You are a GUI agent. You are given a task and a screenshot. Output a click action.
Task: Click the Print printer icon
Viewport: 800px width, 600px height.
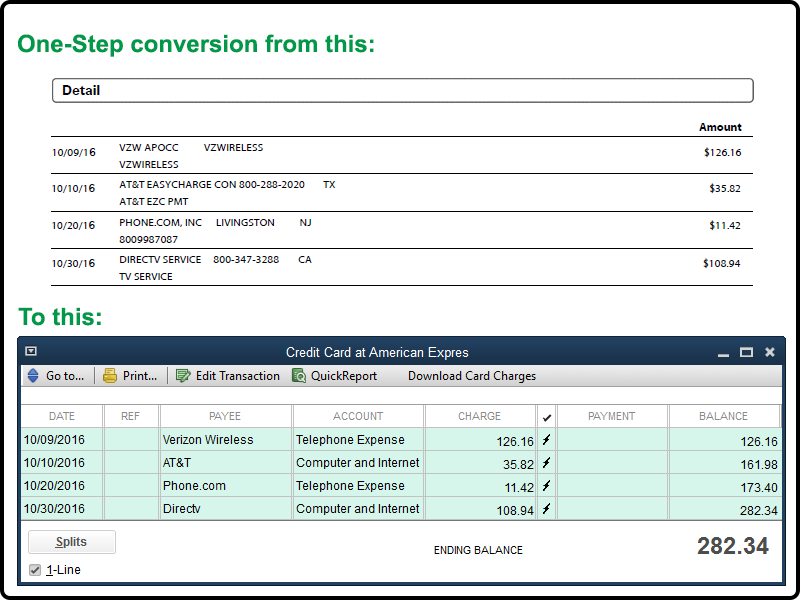click(110, 376)
